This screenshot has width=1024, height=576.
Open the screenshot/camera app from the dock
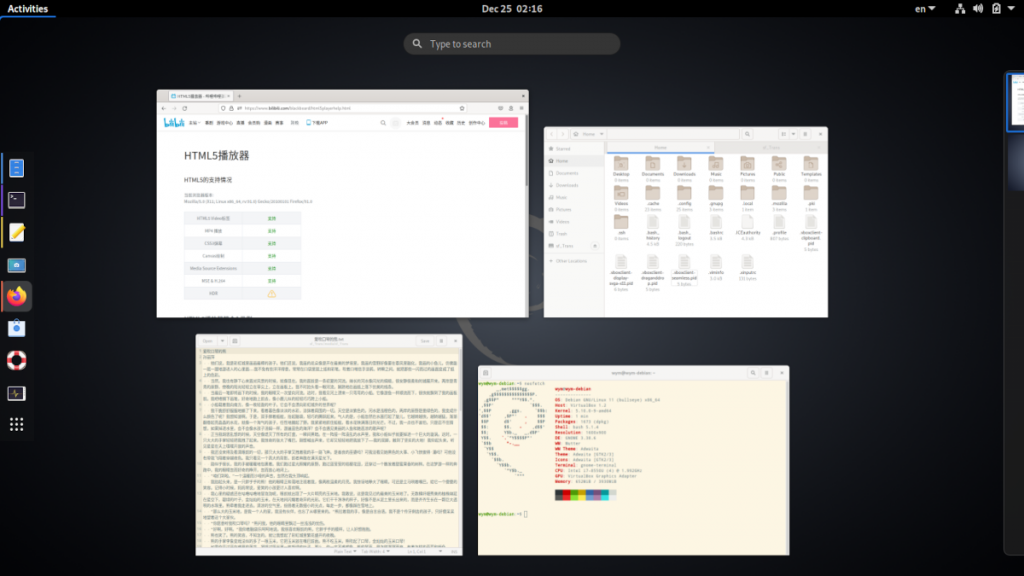(16, 264)
